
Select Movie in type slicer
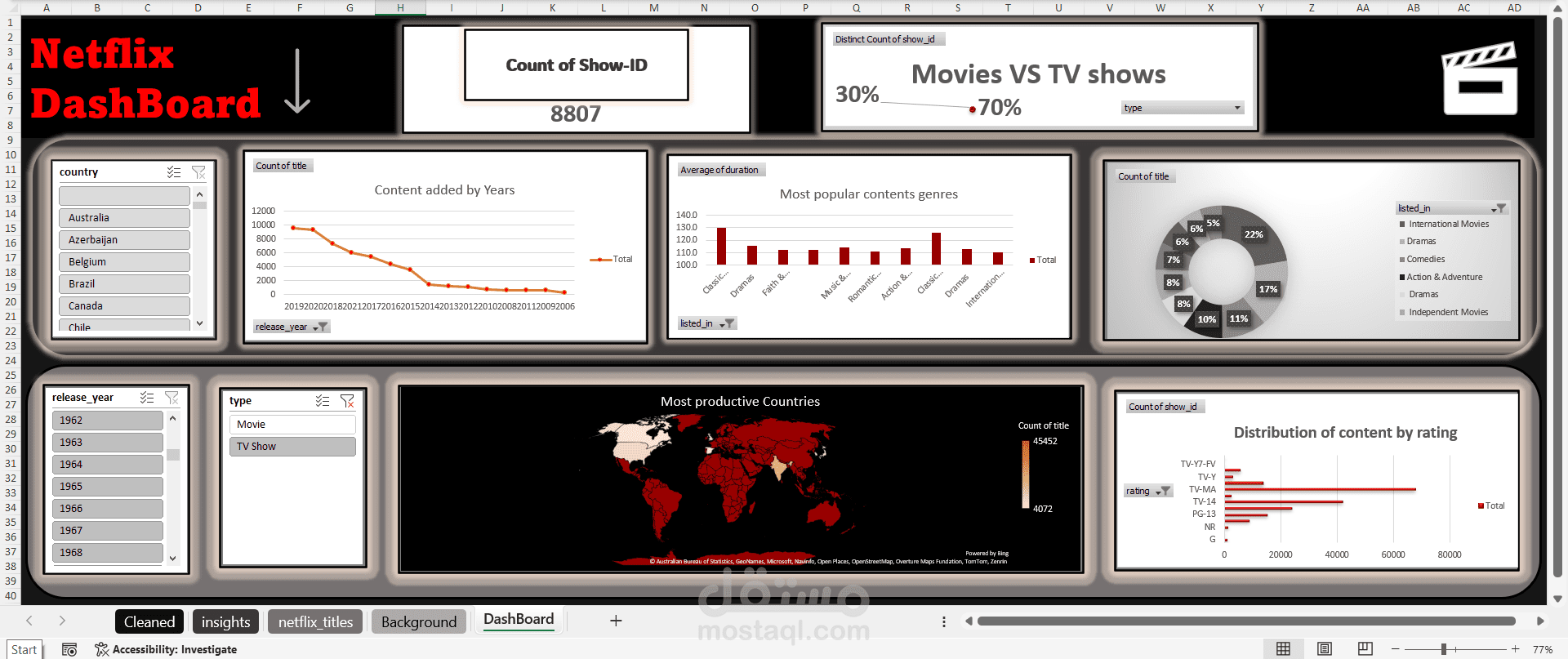(292, 425)
